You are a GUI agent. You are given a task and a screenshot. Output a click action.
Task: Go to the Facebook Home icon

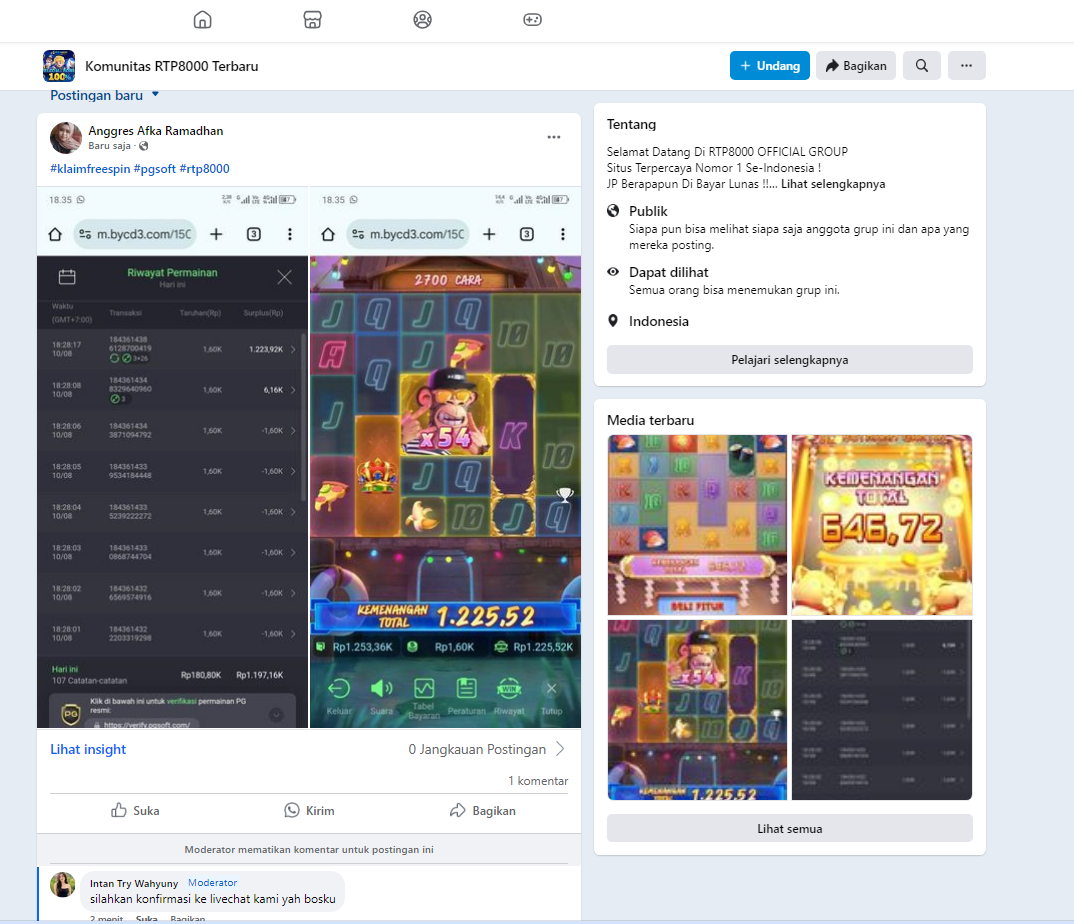203,19
